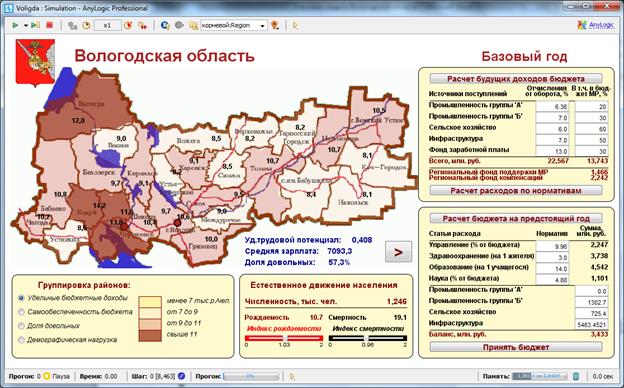This screenshot has width=624, height=388.
Task: Click the gray virtual time mode icon
Action: tap(72, 25)
